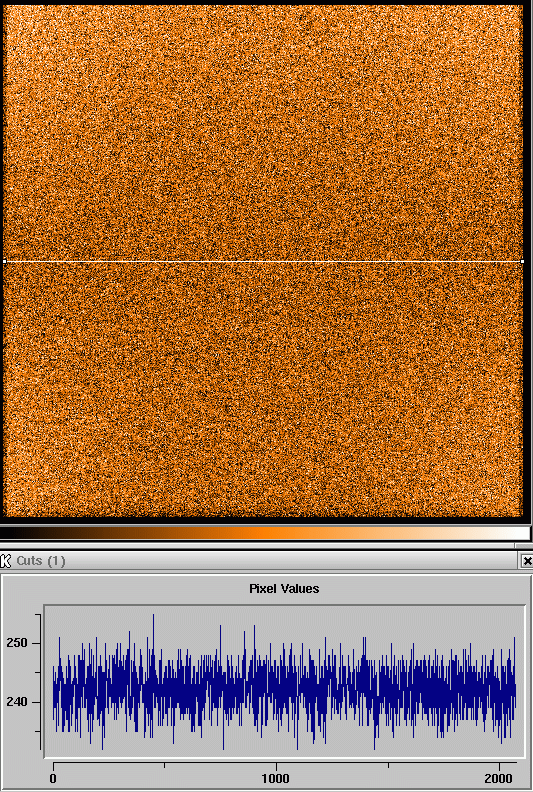The width and height of the screenshot is (533, 792).
Task: Select the left endpoint handle of cut line
Action: 5,261
